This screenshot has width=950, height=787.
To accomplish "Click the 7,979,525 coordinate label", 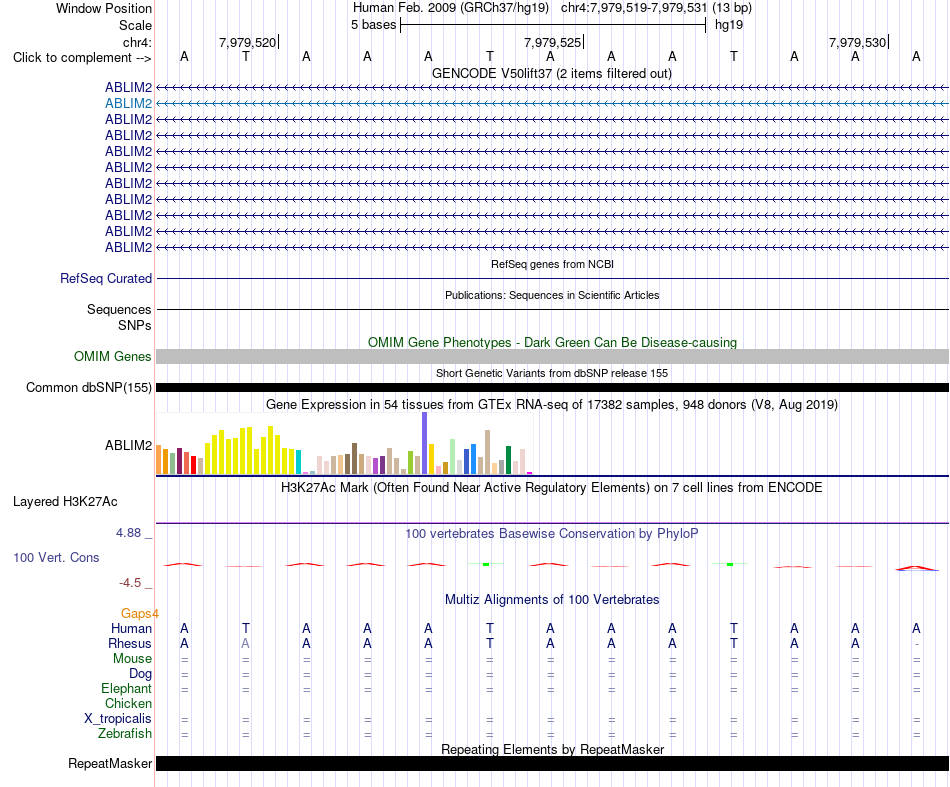I will [553, 42].
